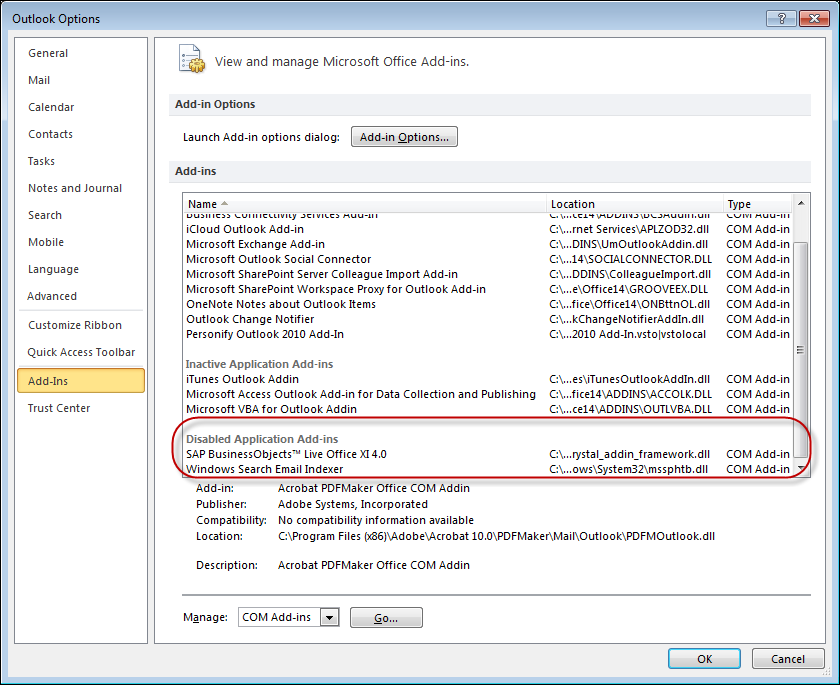The height and width of the screenshot is (685, 840).
Task: Open Advanced options
Action: click(52, 296)
